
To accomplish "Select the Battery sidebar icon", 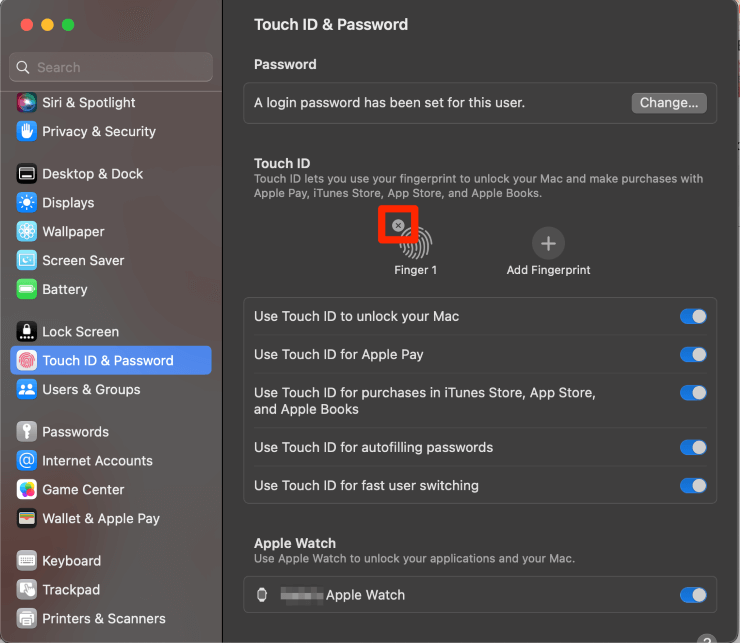I will point(27,289).
